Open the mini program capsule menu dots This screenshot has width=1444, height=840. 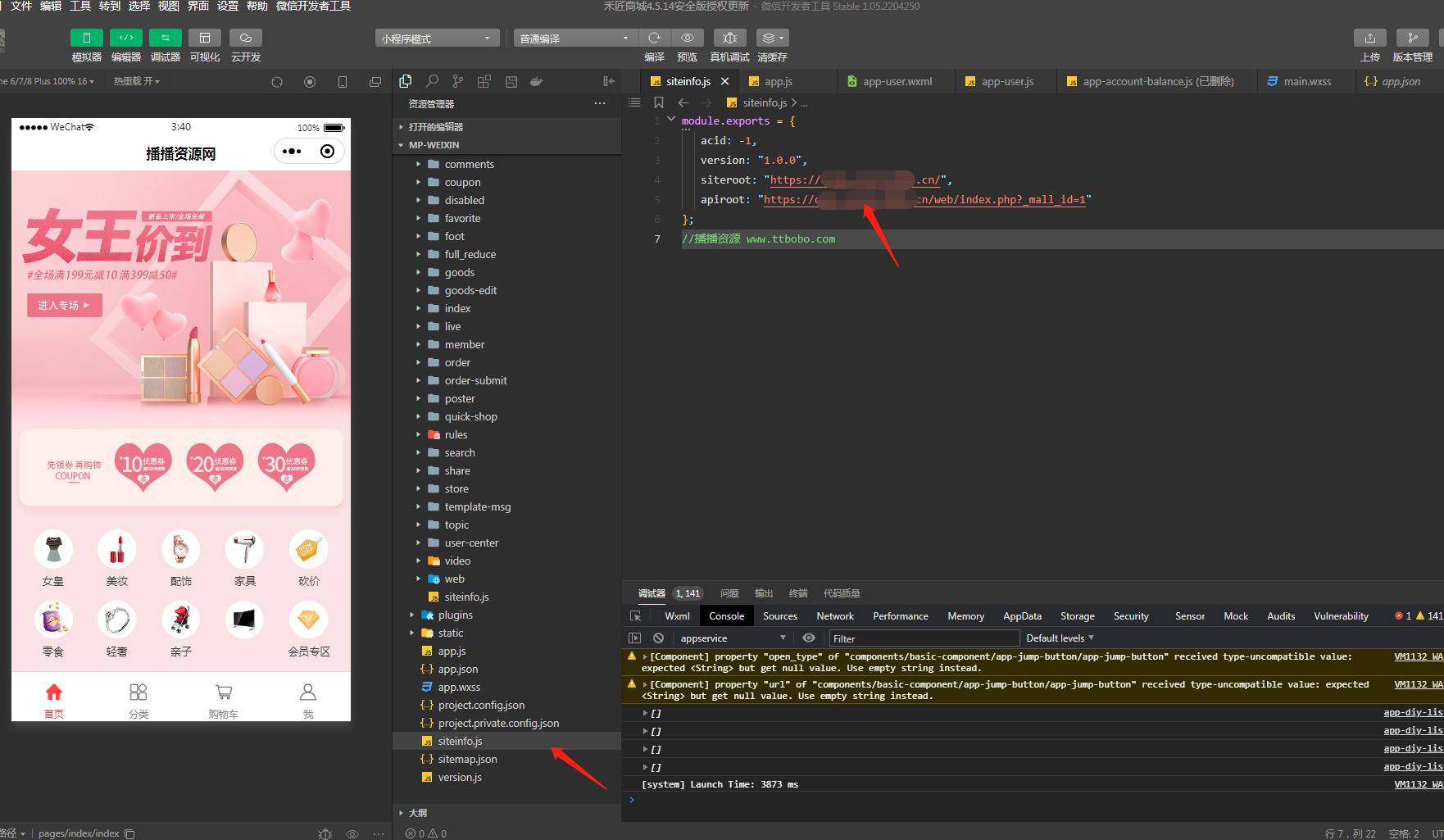[292, 152]
